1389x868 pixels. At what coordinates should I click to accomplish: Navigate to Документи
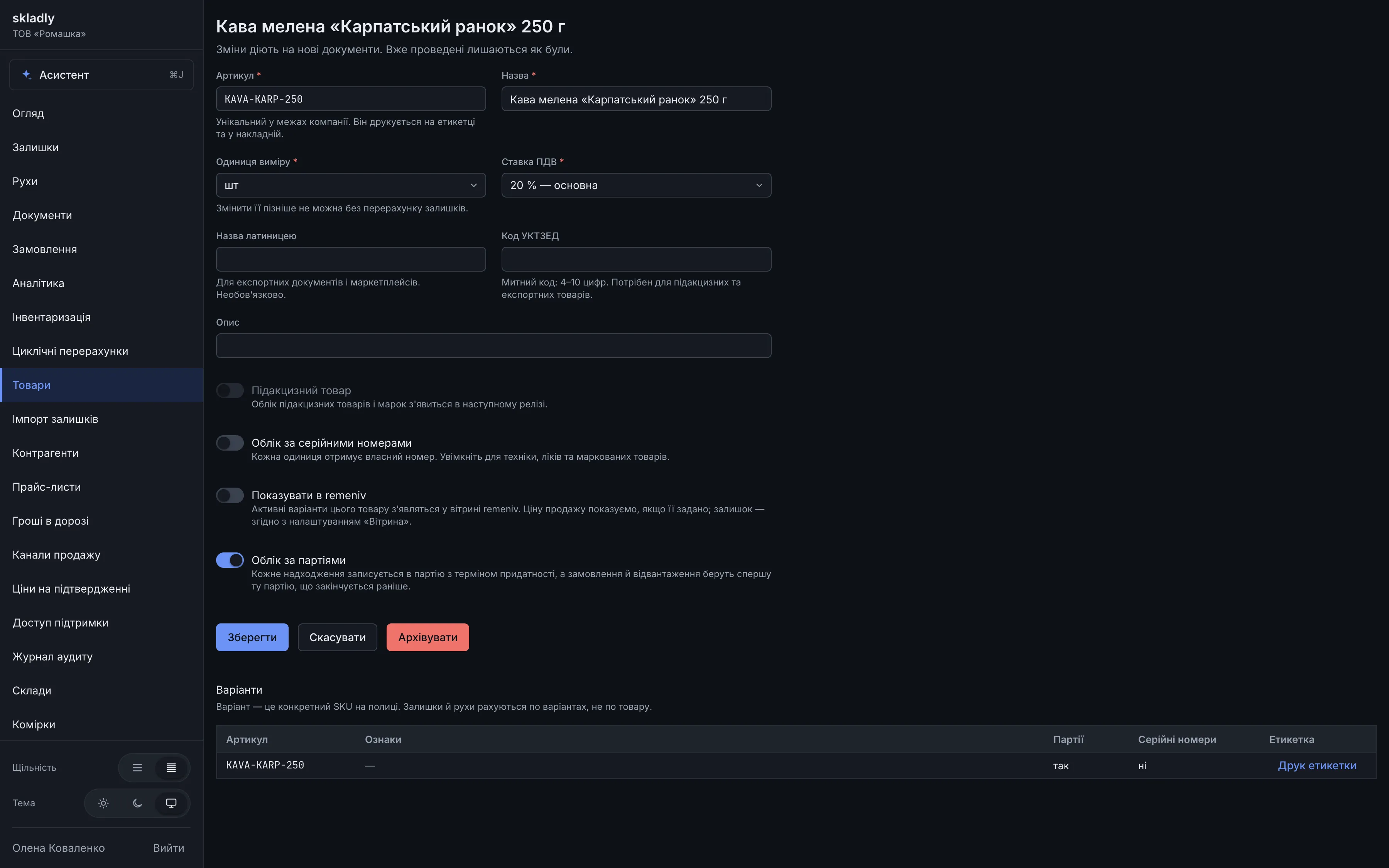coord(101,215)
